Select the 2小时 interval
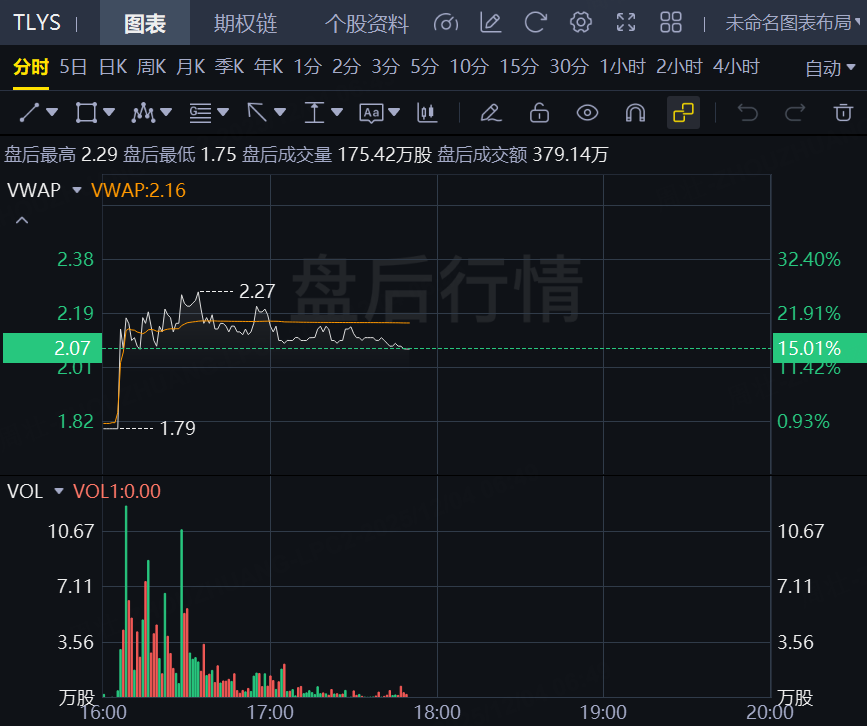 pos(679,67)
